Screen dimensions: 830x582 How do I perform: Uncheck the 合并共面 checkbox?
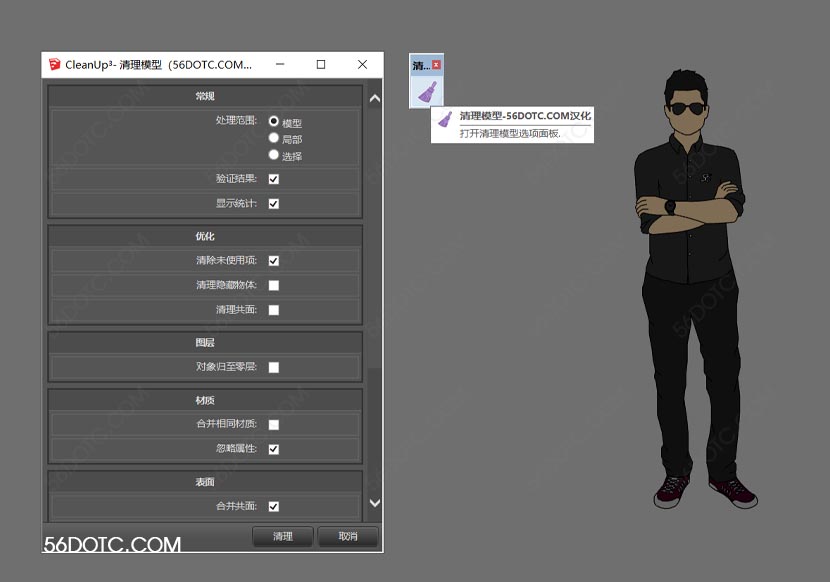(x=274, y=507)
